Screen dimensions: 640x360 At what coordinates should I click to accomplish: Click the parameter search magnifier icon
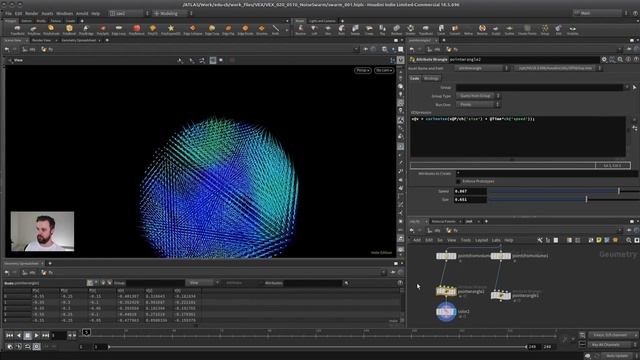(620, 60)
